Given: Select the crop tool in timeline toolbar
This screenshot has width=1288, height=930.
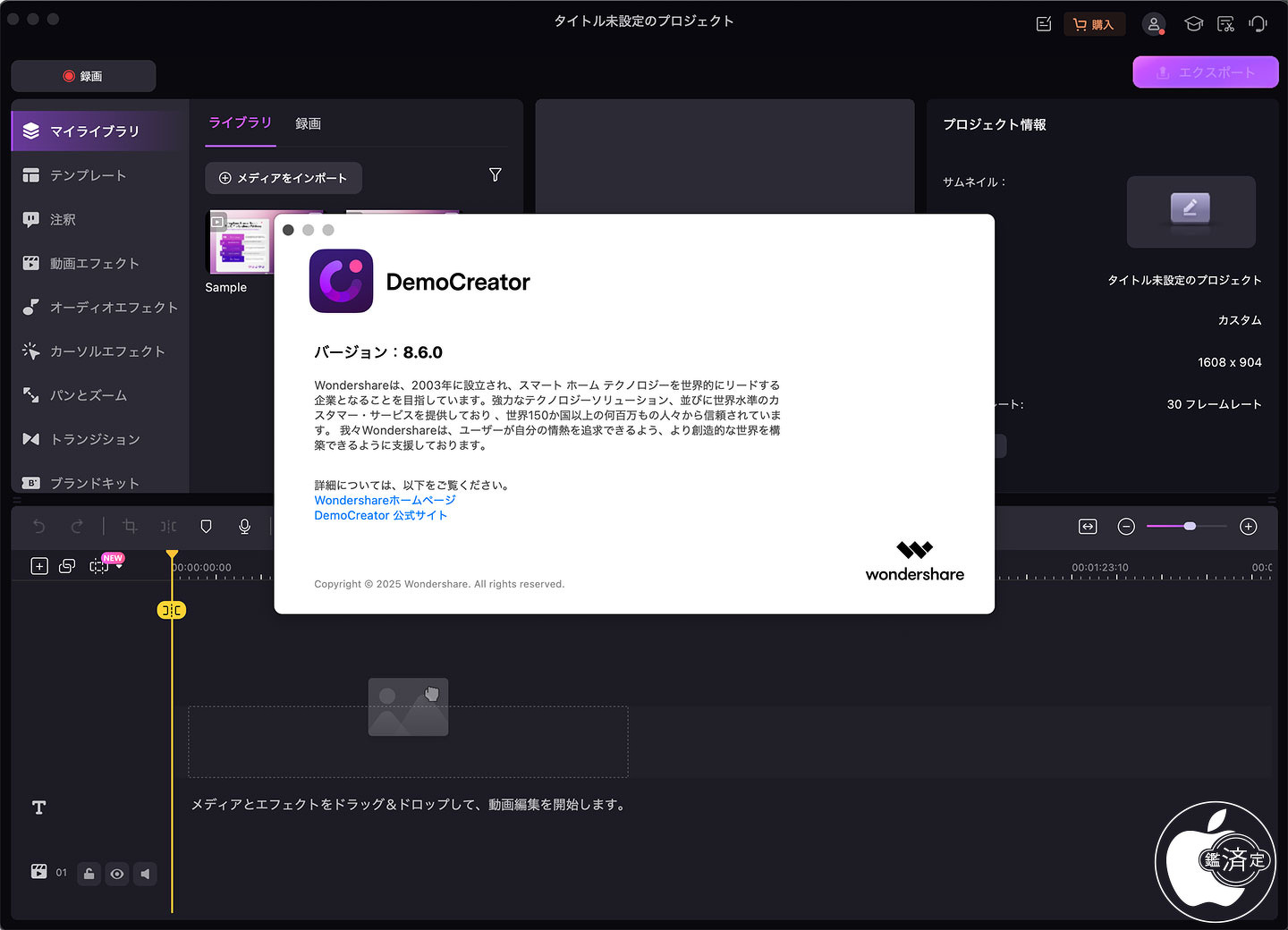Looking at the screenshot, I should (x=130, y=526).
